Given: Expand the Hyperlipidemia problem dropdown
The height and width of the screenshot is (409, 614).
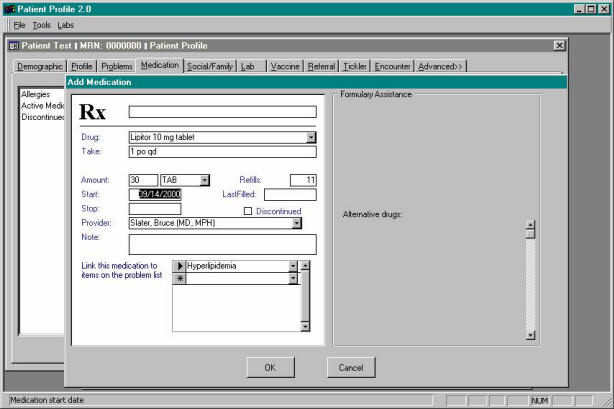Looking at the screenshot, I should (x=293, y=267).
